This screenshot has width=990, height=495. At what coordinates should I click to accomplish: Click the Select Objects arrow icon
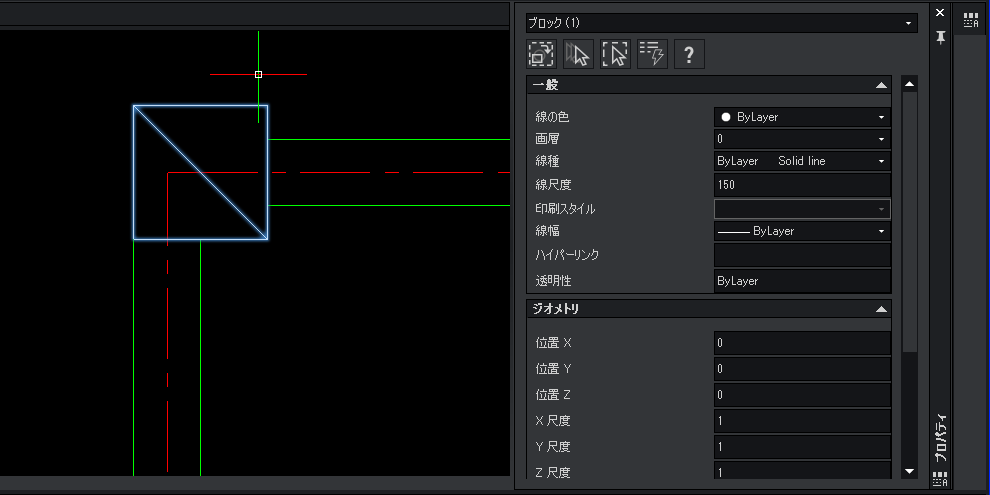(x=578, y=54)
